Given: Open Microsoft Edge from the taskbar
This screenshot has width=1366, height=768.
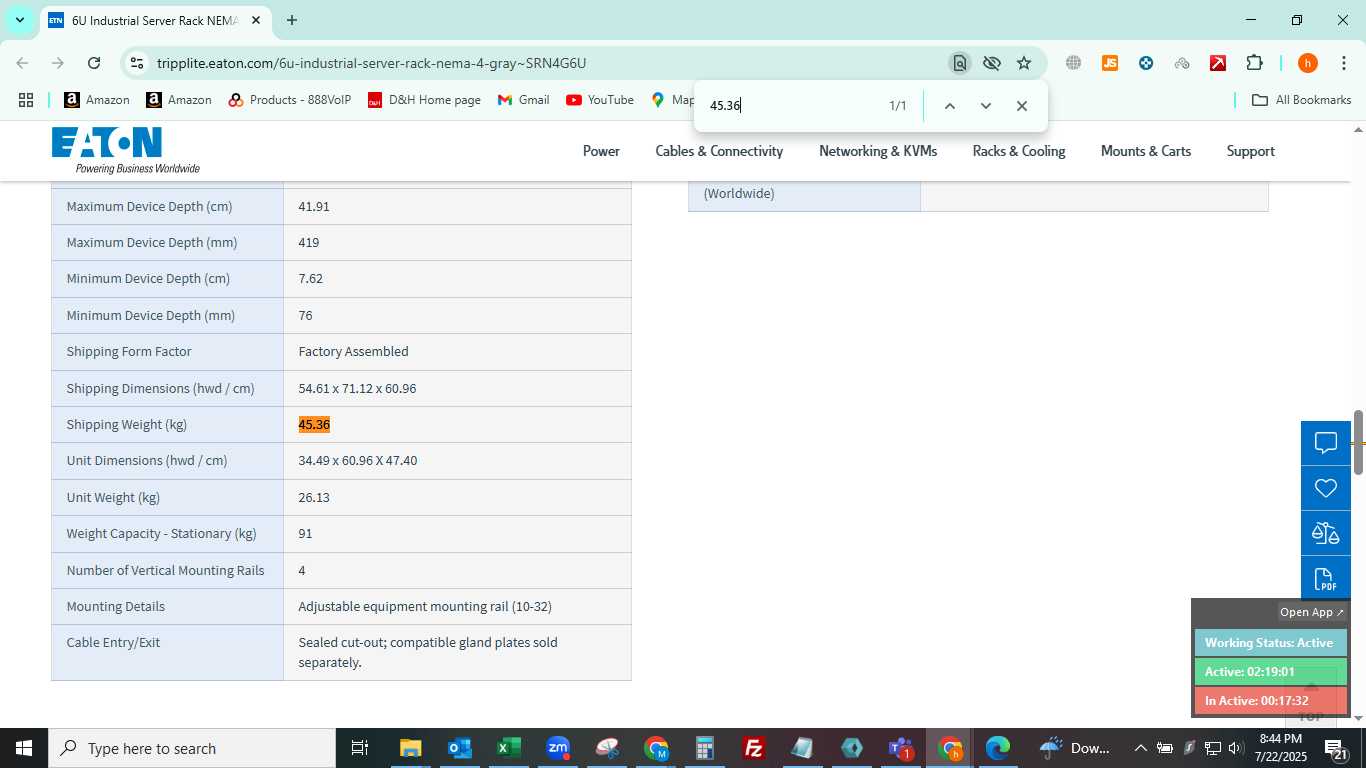Looking at the screenshot, I should (x=998, y=748).
